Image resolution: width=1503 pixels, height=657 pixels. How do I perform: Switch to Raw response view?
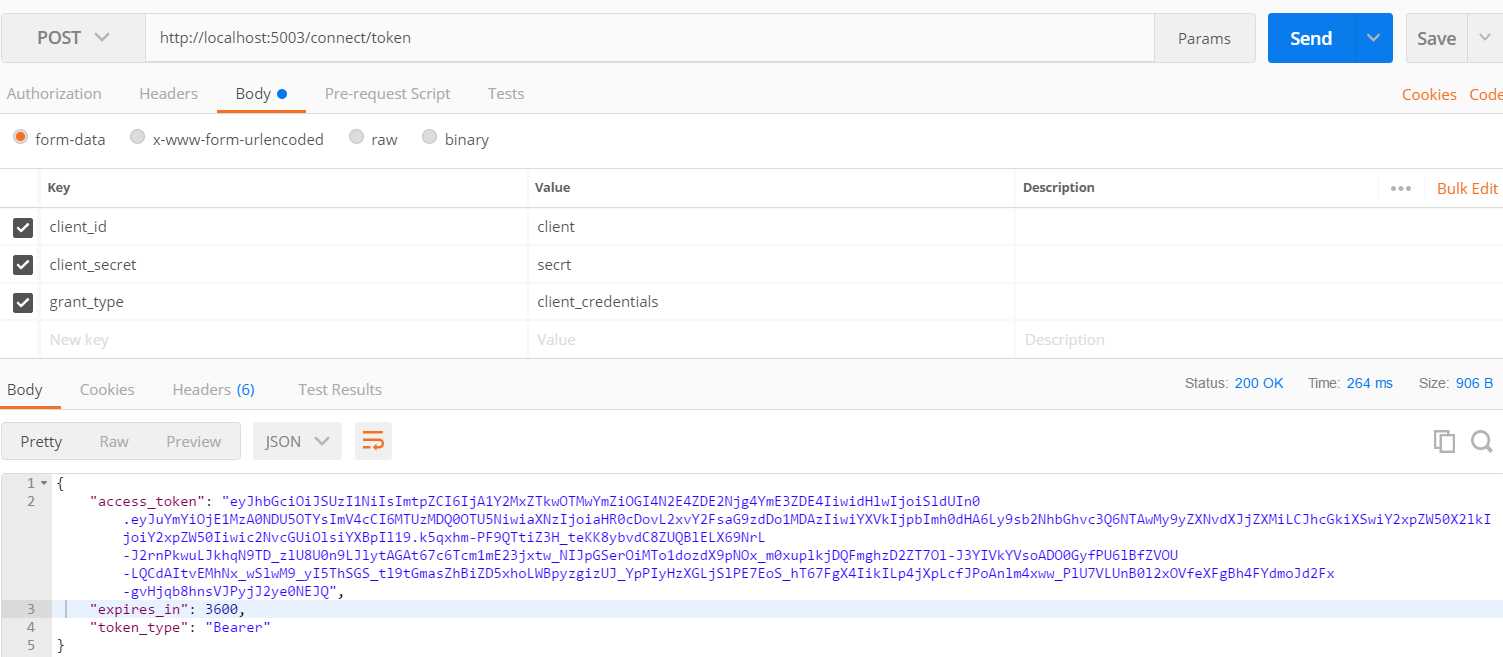pyautogui.click(x=114, y=441)
